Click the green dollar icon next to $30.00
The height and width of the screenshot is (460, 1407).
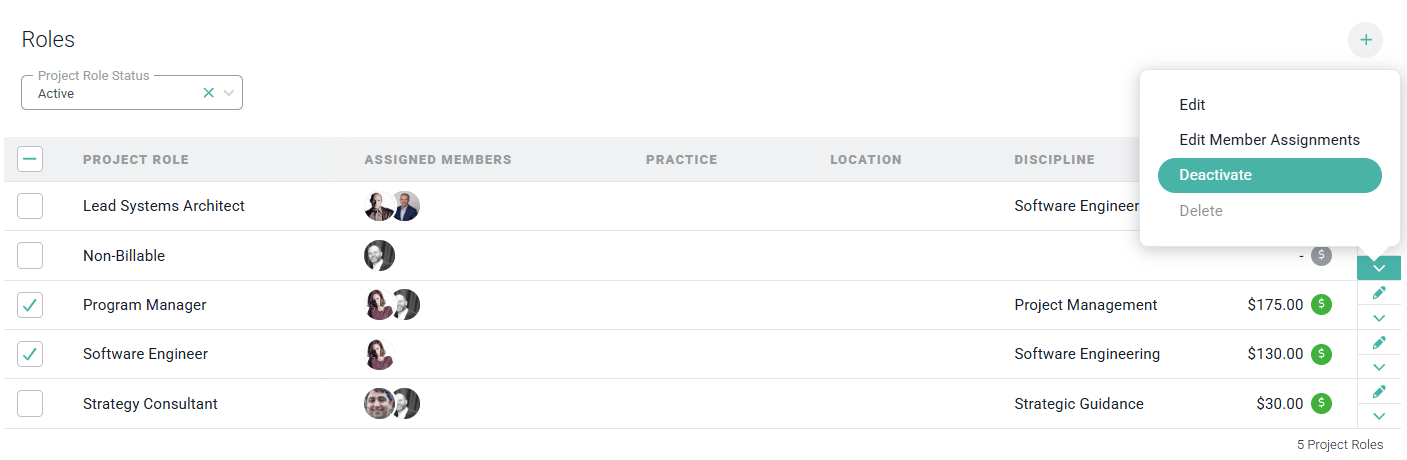click(1322, 404)
